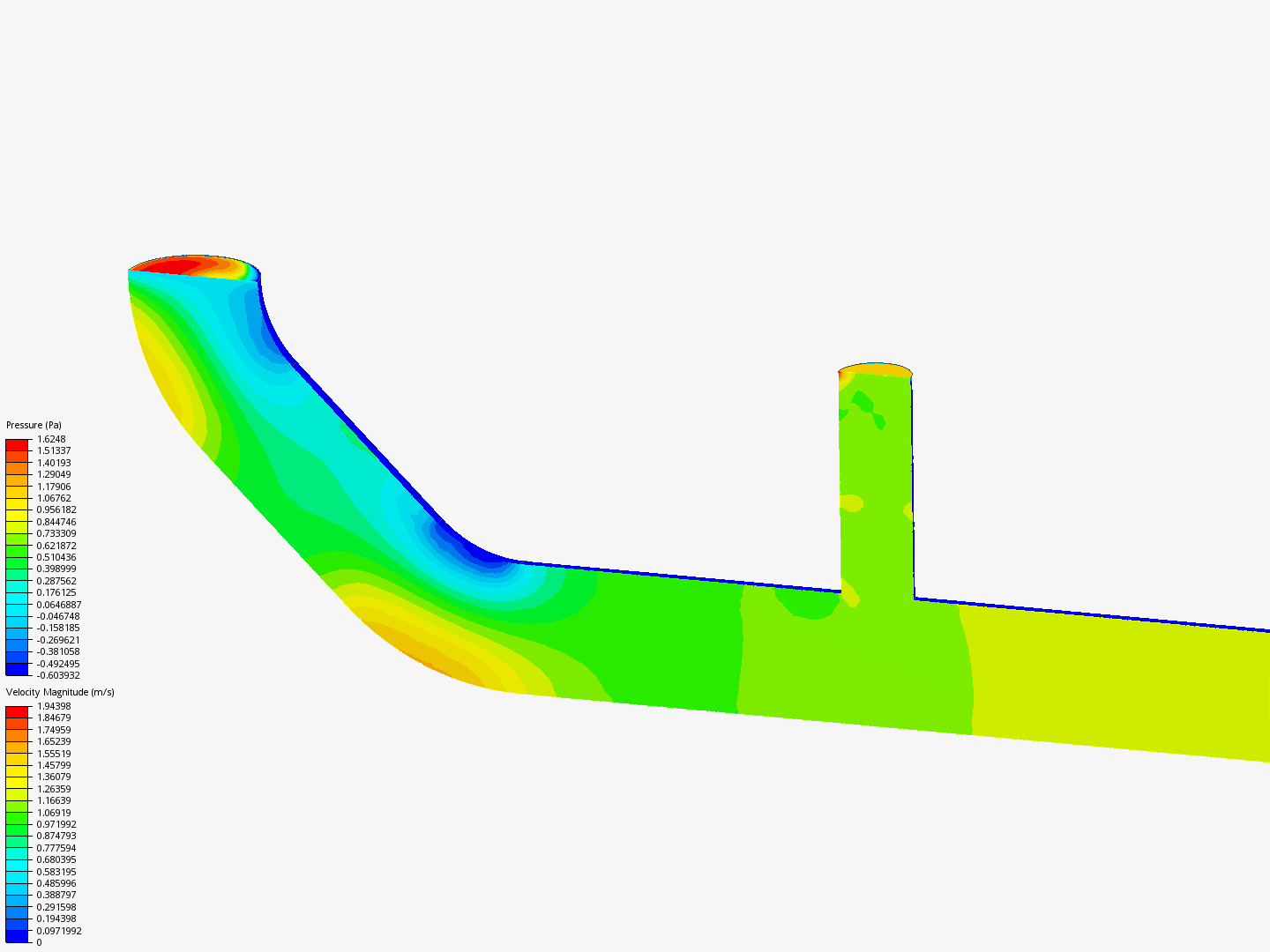The height and width of the screenshot is (952, 1270).
Task: Click the velocity value 1.65239
Action: click(x=54, y=741)
